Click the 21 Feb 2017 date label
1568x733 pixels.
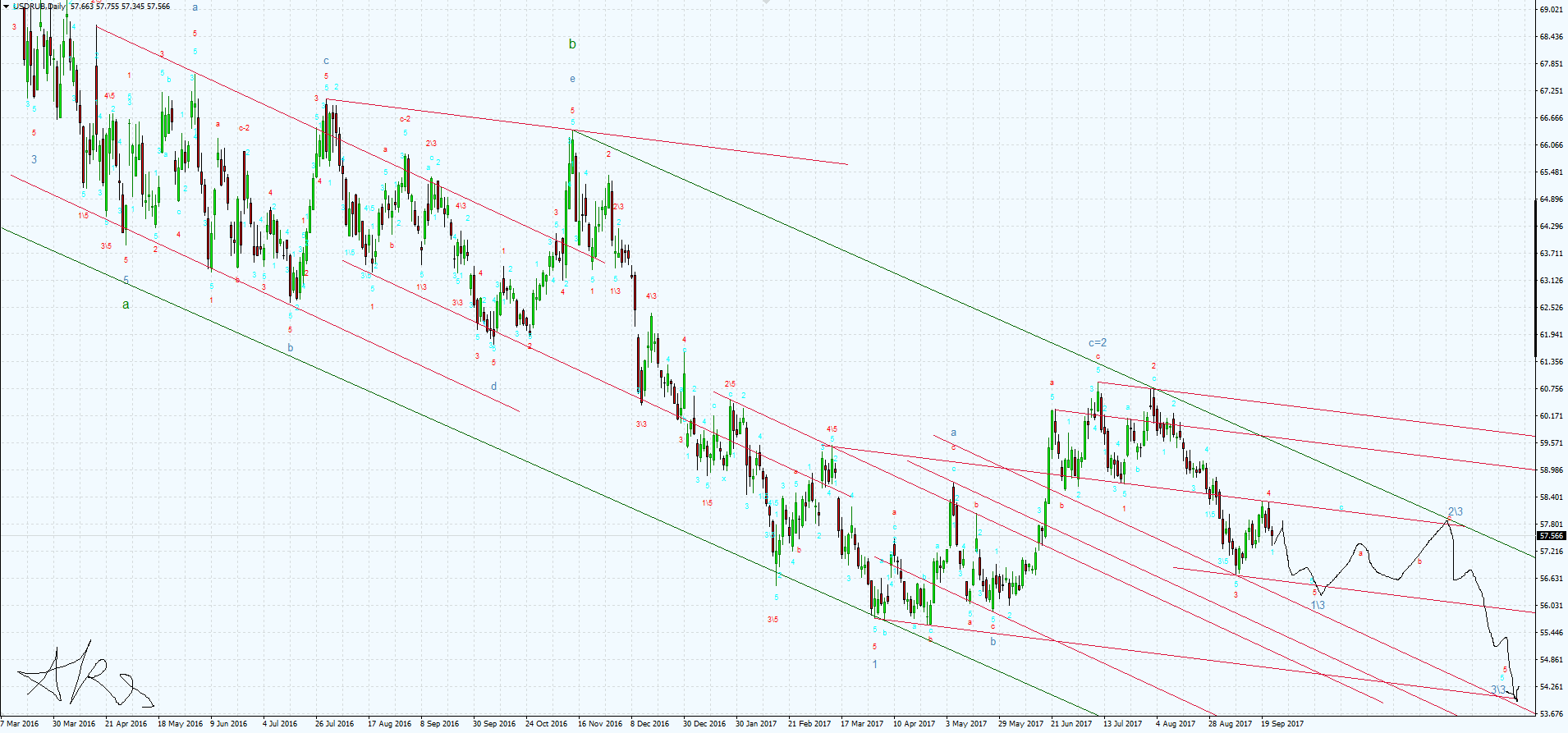(x=809, y=724)
